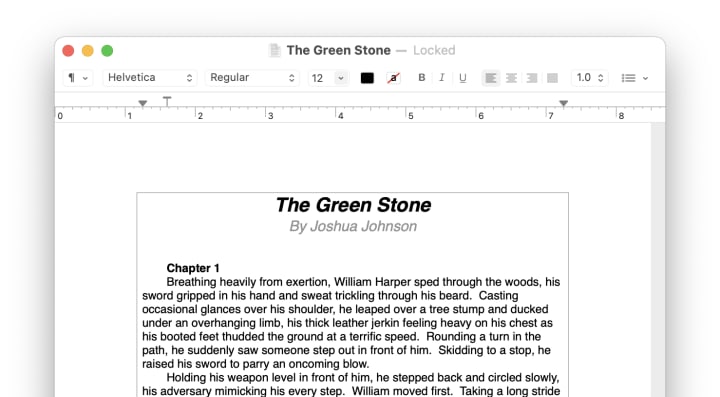Click the line beginning Breathing heavily from exertion

pos(363,282)
